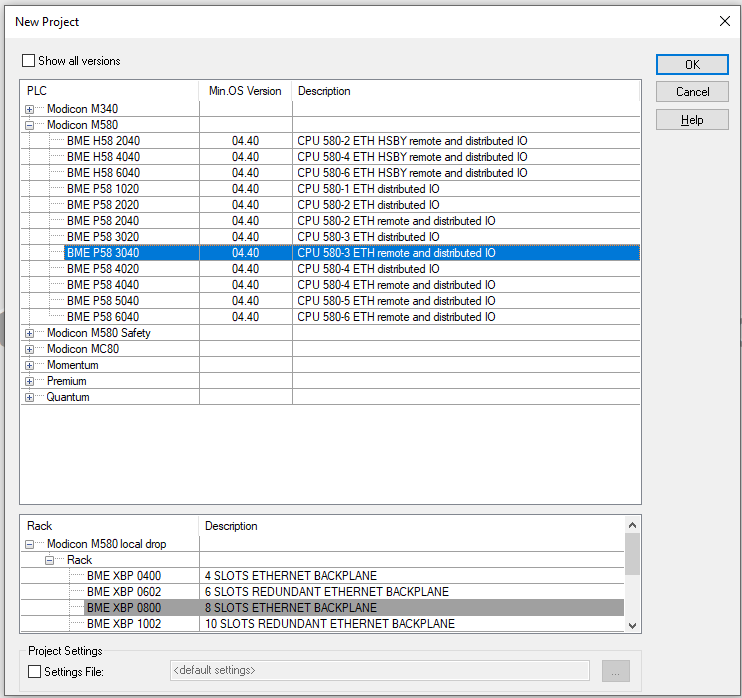
Task: Collapse the Modicon M580 local drop node
Action: point(30,544)
